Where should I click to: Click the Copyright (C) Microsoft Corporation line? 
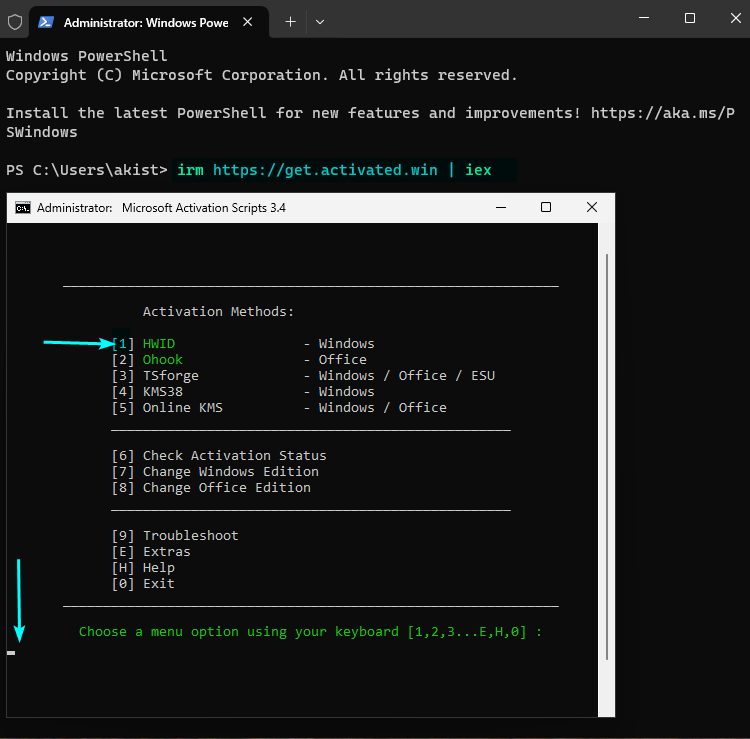point(262,75)
